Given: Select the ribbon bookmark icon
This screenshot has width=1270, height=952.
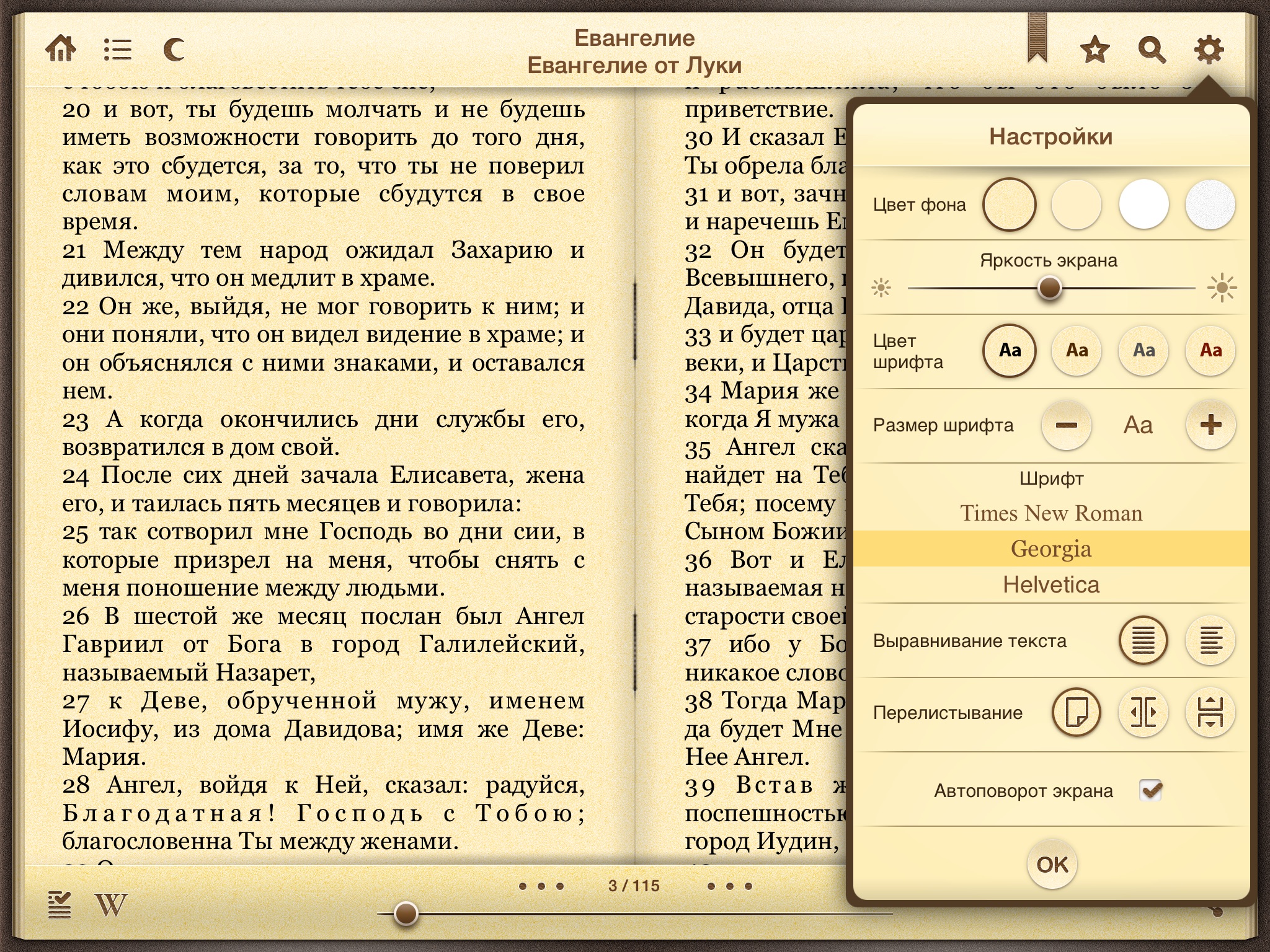Looking at the screenshot, I should (x=1037, y=37).
